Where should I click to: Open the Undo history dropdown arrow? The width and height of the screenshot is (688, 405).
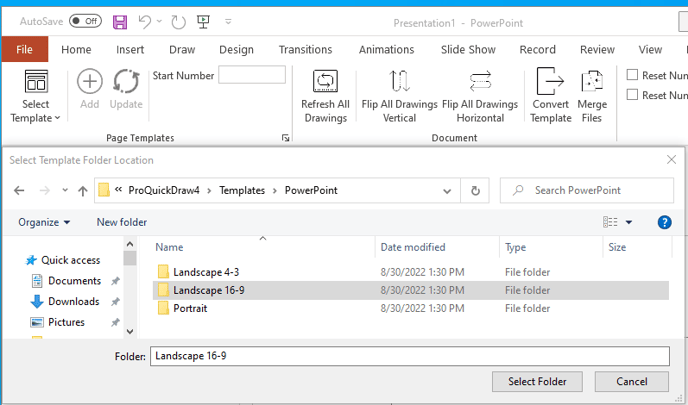pyautogui.click(x=159, y=21)
